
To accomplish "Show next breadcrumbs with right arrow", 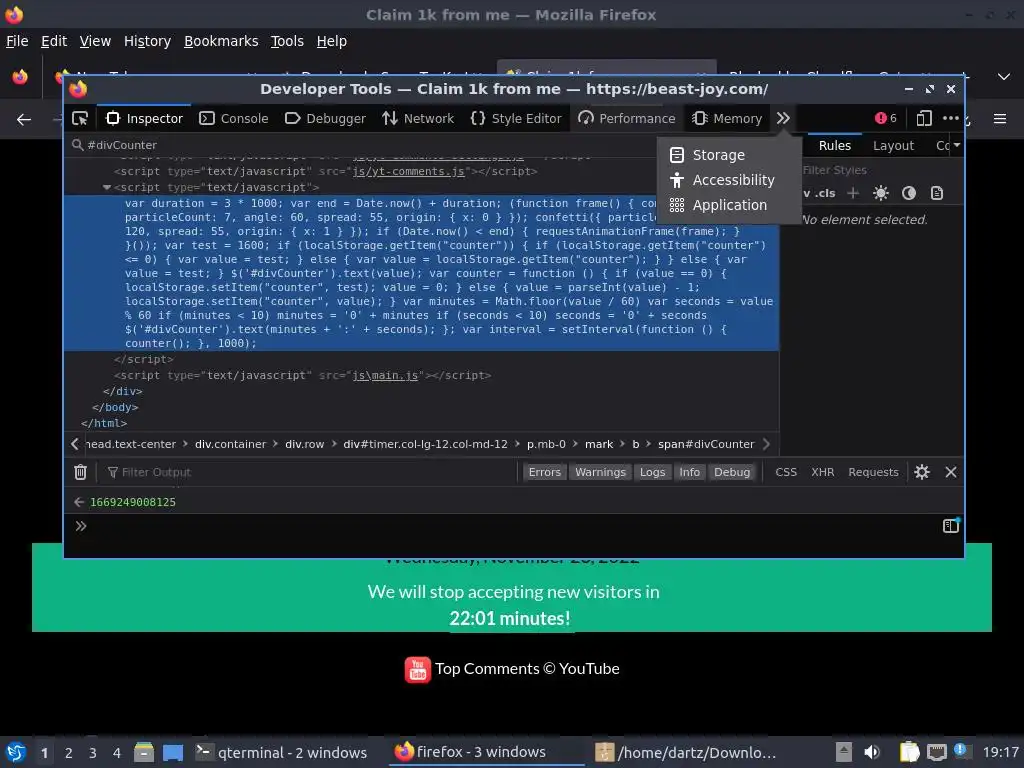I will pyautogui.click(x=767, y=444).
